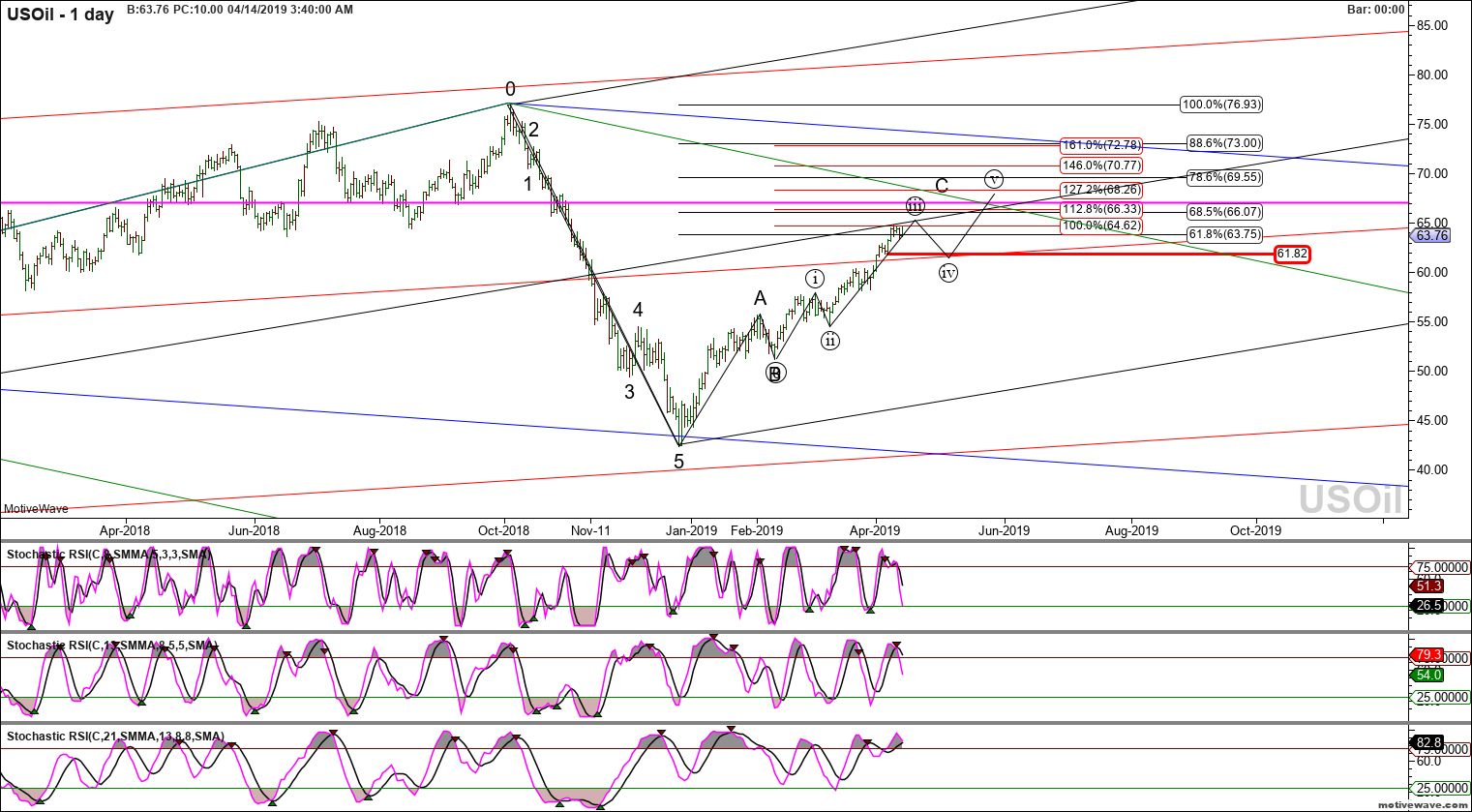
Task: Select the Oct-2019 date on time axis
Action: point(1255,530)
